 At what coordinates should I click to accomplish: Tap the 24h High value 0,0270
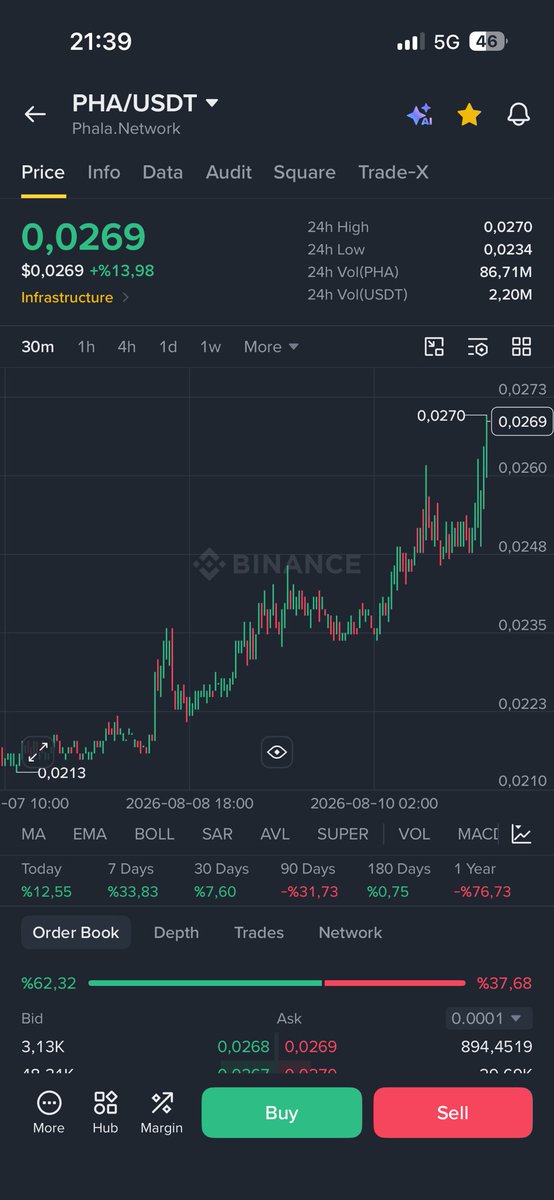pyautogui.click(x=508, y=227)
